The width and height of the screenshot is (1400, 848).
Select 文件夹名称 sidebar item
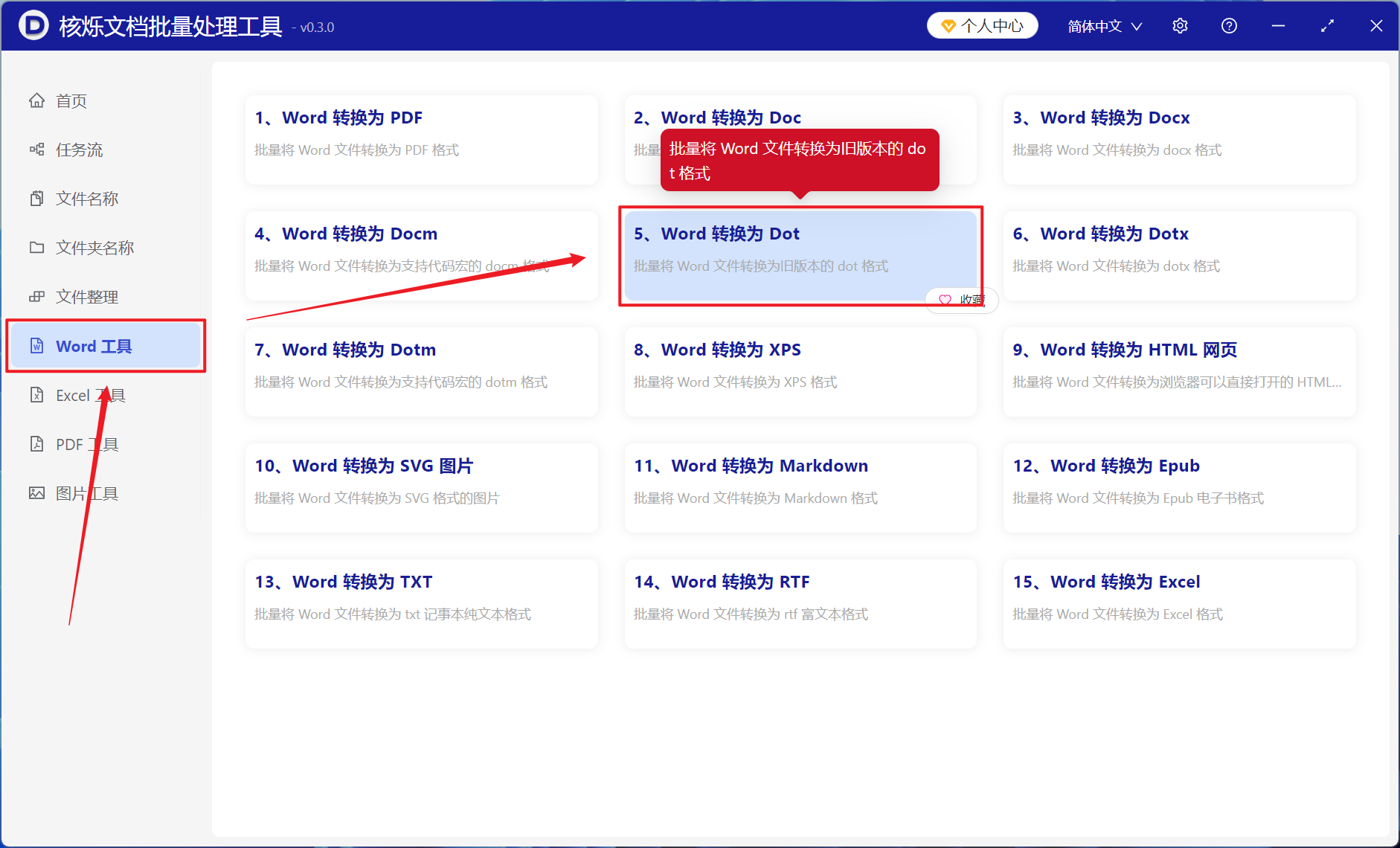pyautogui.click(x=104, y=248)
